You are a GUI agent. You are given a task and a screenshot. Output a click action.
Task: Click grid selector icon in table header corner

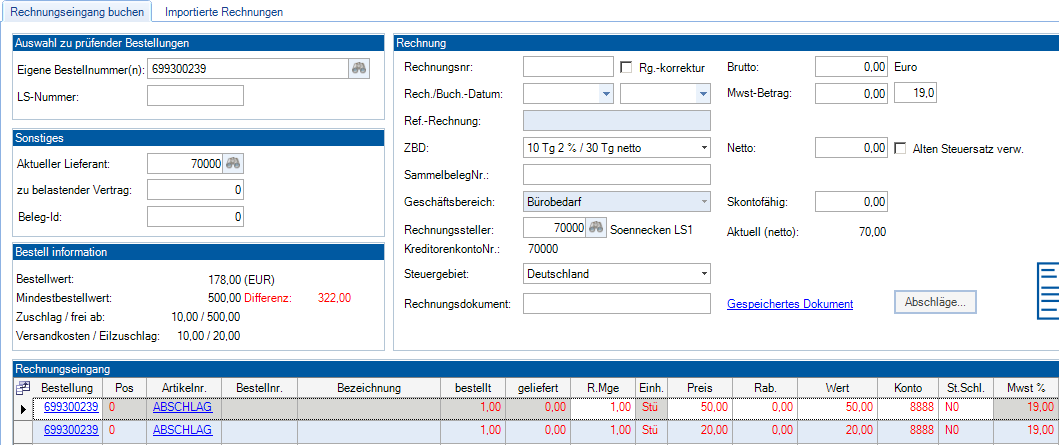[24, 387]
